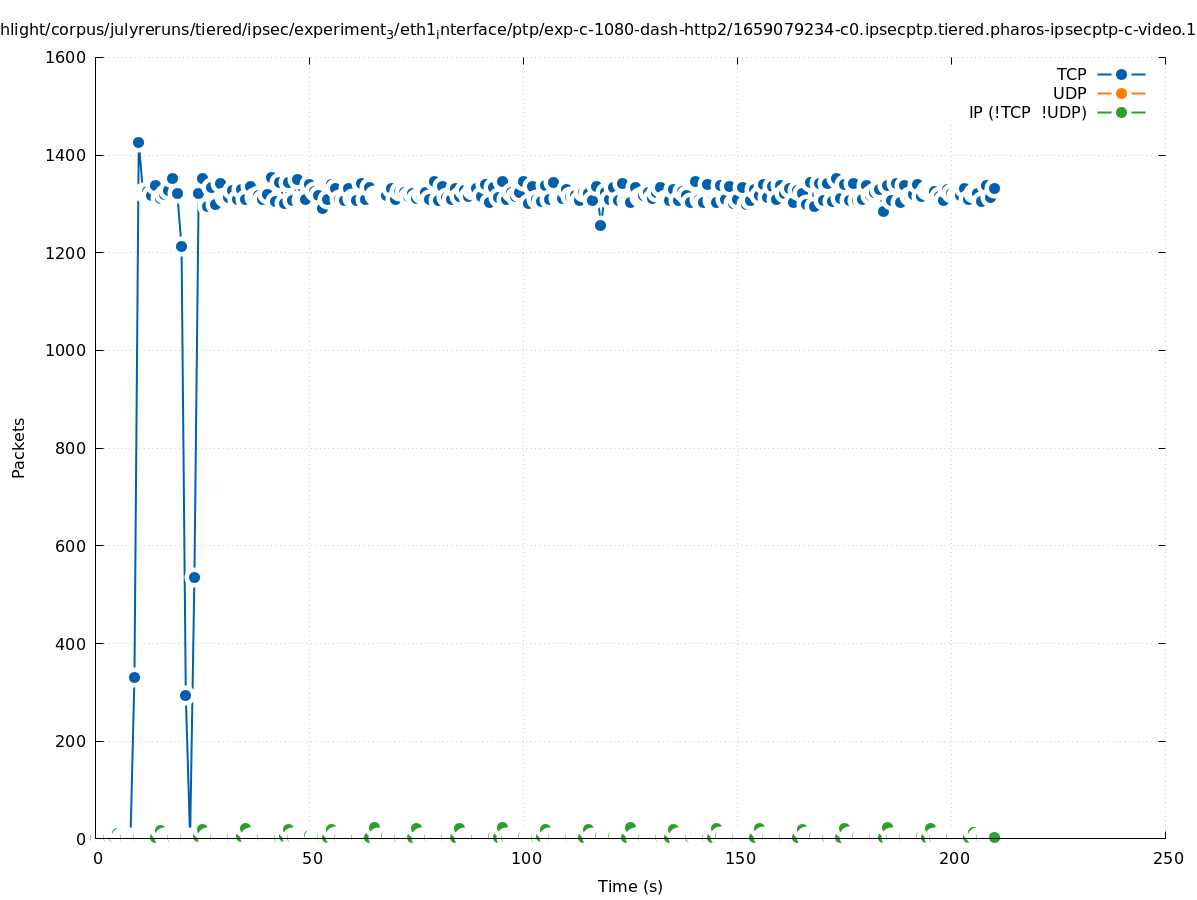The image size is (1197, 900).
Task: Click the highest TCP peak point near 1425 packets
Action: [x=138, y=143]
